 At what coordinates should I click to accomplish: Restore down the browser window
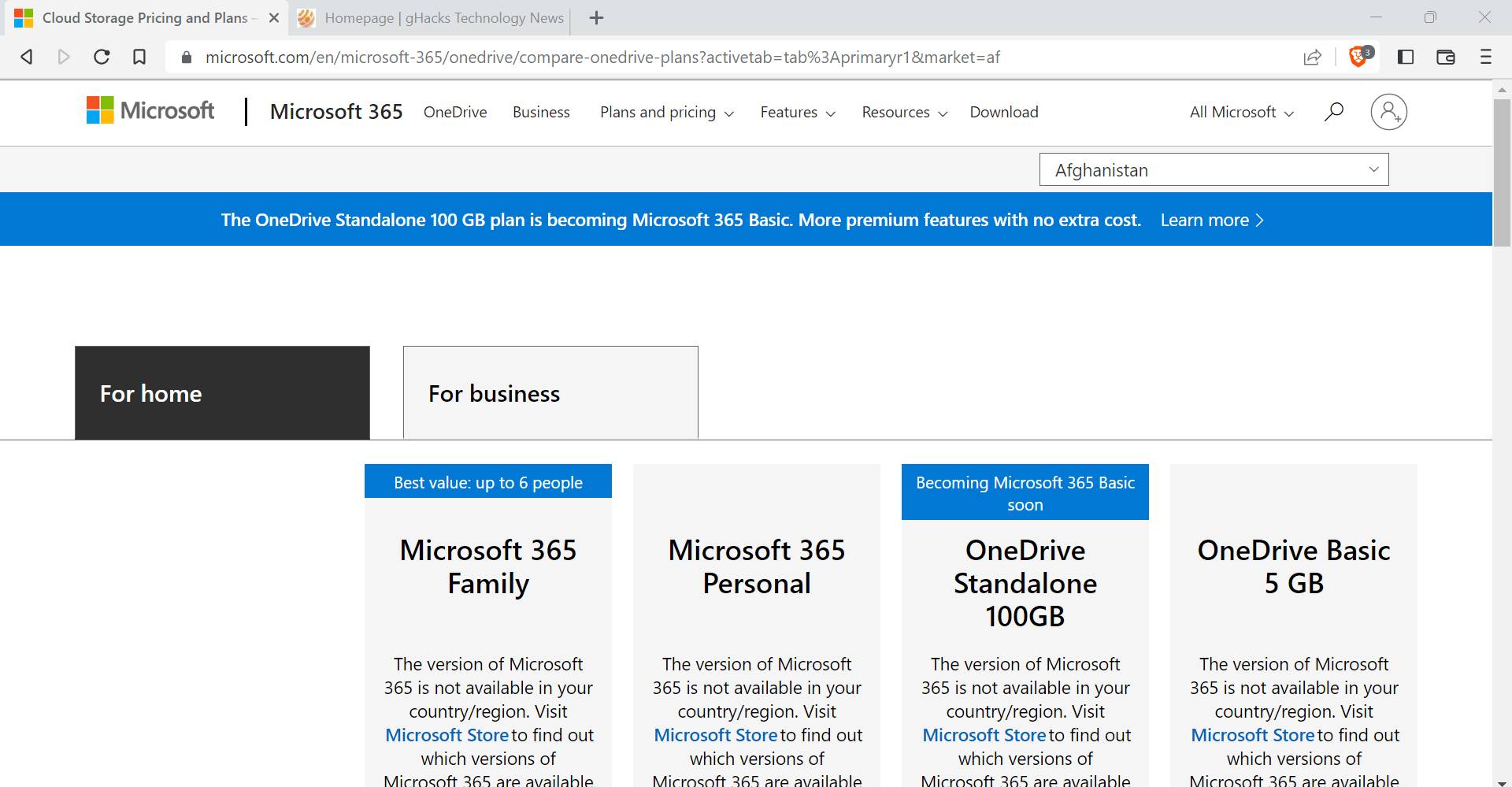(x=1430, y=17)
